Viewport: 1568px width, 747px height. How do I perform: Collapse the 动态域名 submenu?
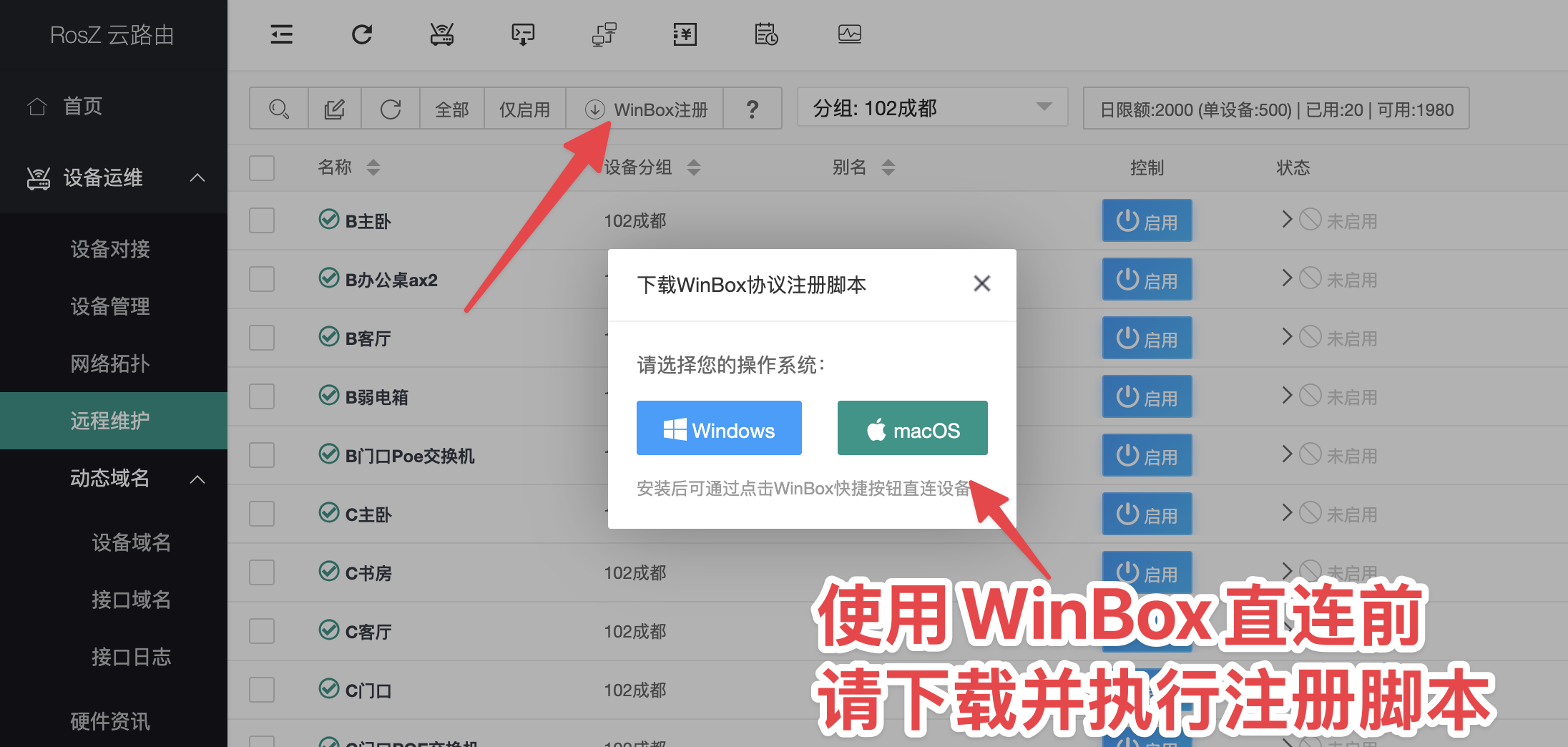(197, 479)
